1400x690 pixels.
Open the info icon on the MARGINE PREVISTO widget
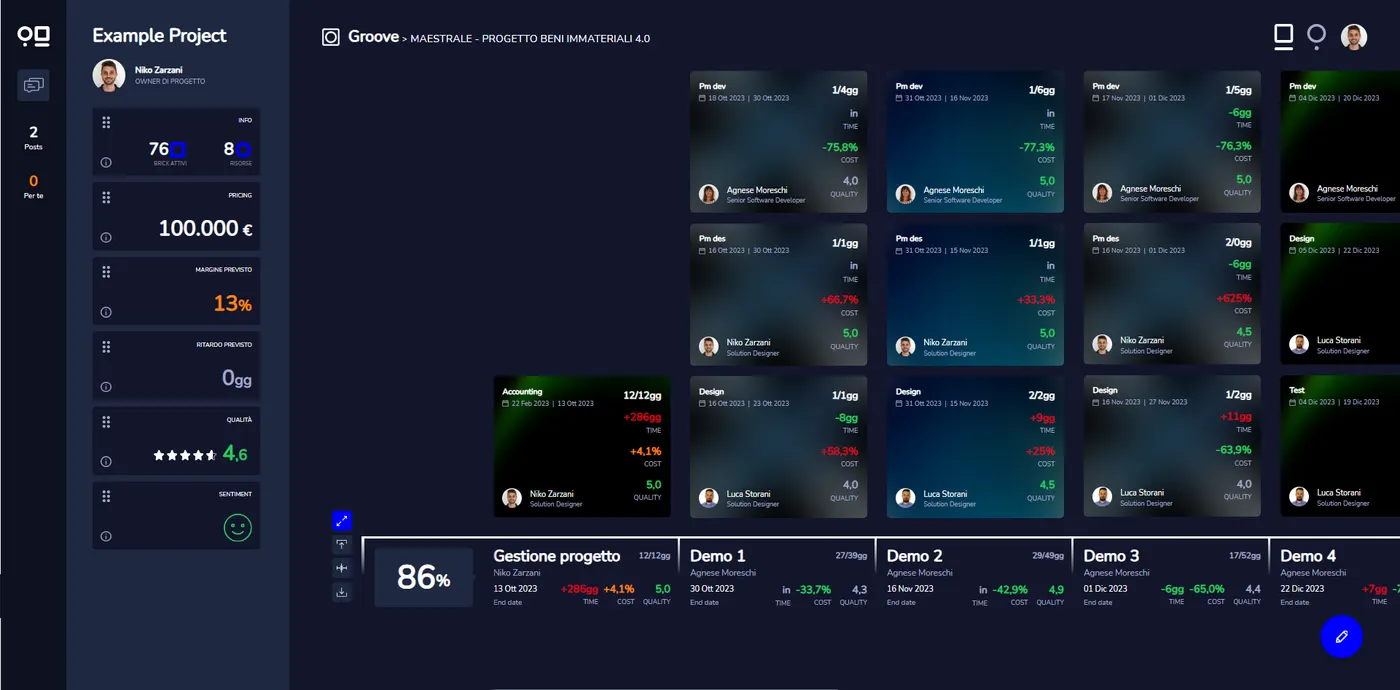(x=106, y=312)
